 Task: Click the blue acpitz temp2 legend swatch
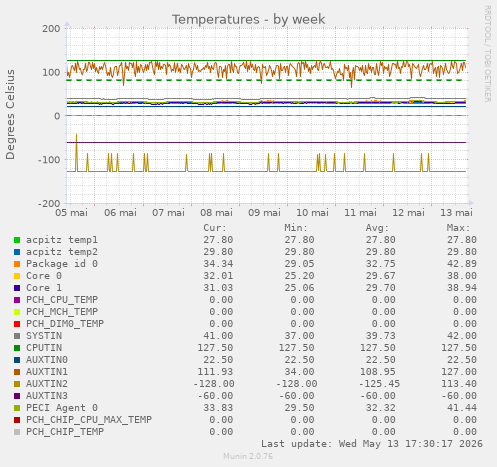[x=17, y=252]
